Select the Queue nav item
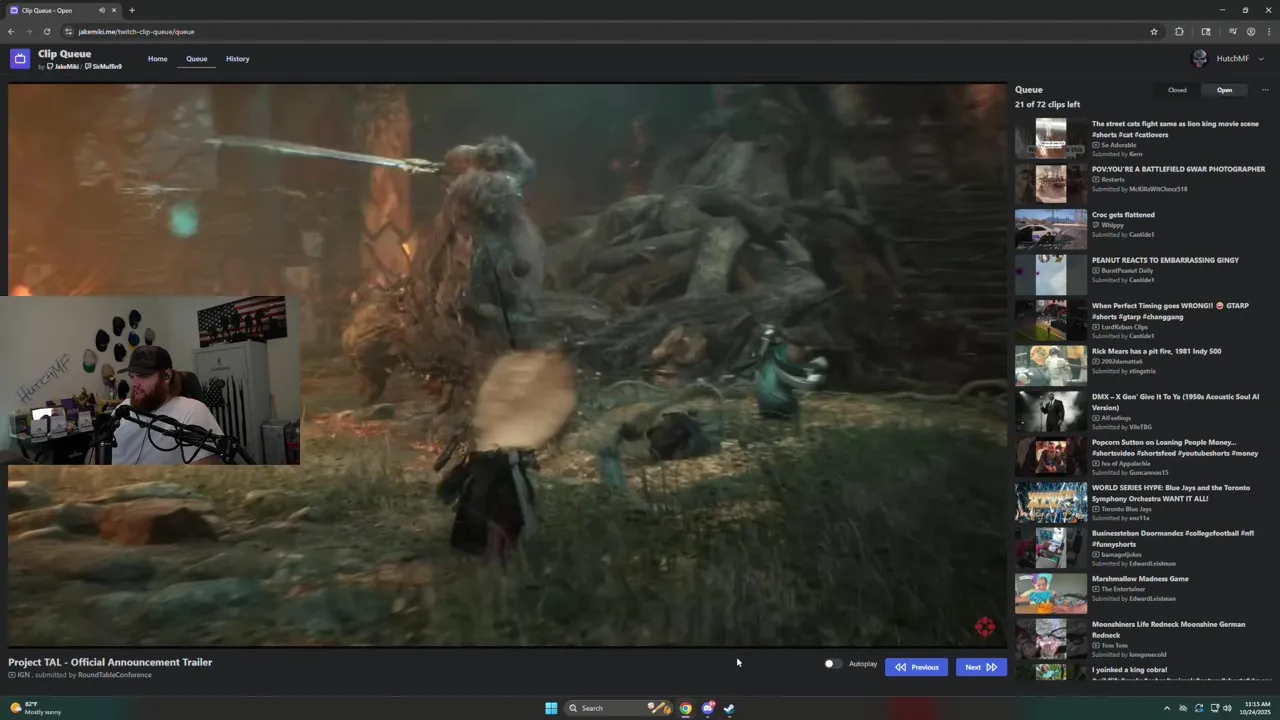 tap(196, 59)
